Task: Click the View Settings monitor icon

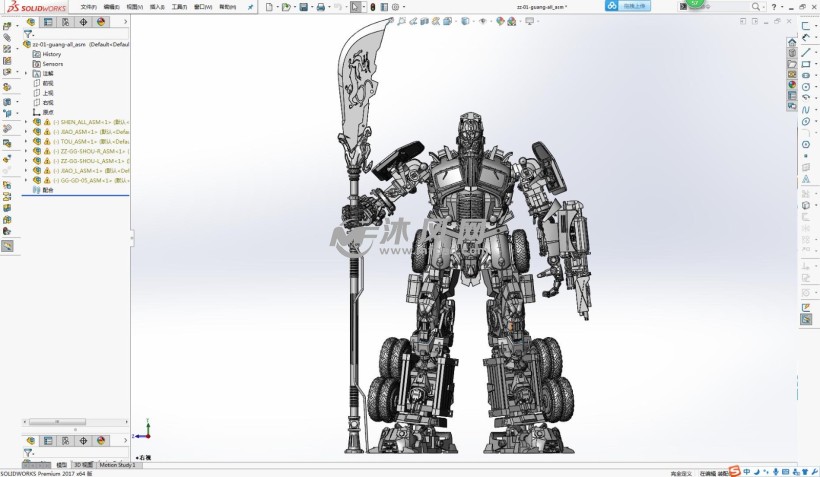Action: [530, 21]
